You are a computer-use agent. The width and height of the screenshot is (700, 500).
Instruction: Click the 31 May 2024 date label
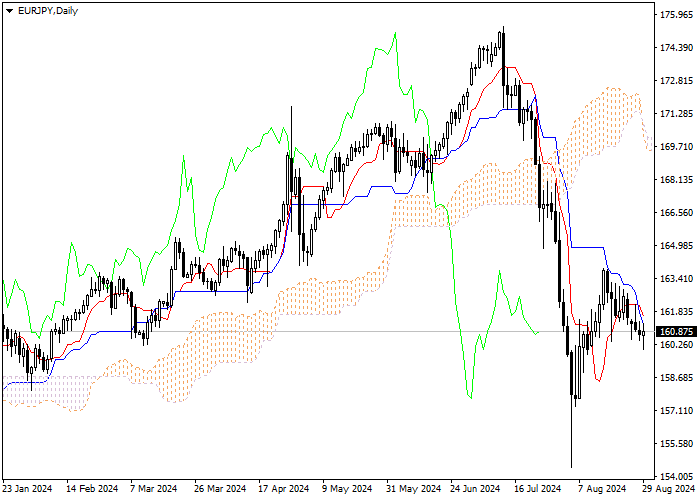(x=412, y=489)
